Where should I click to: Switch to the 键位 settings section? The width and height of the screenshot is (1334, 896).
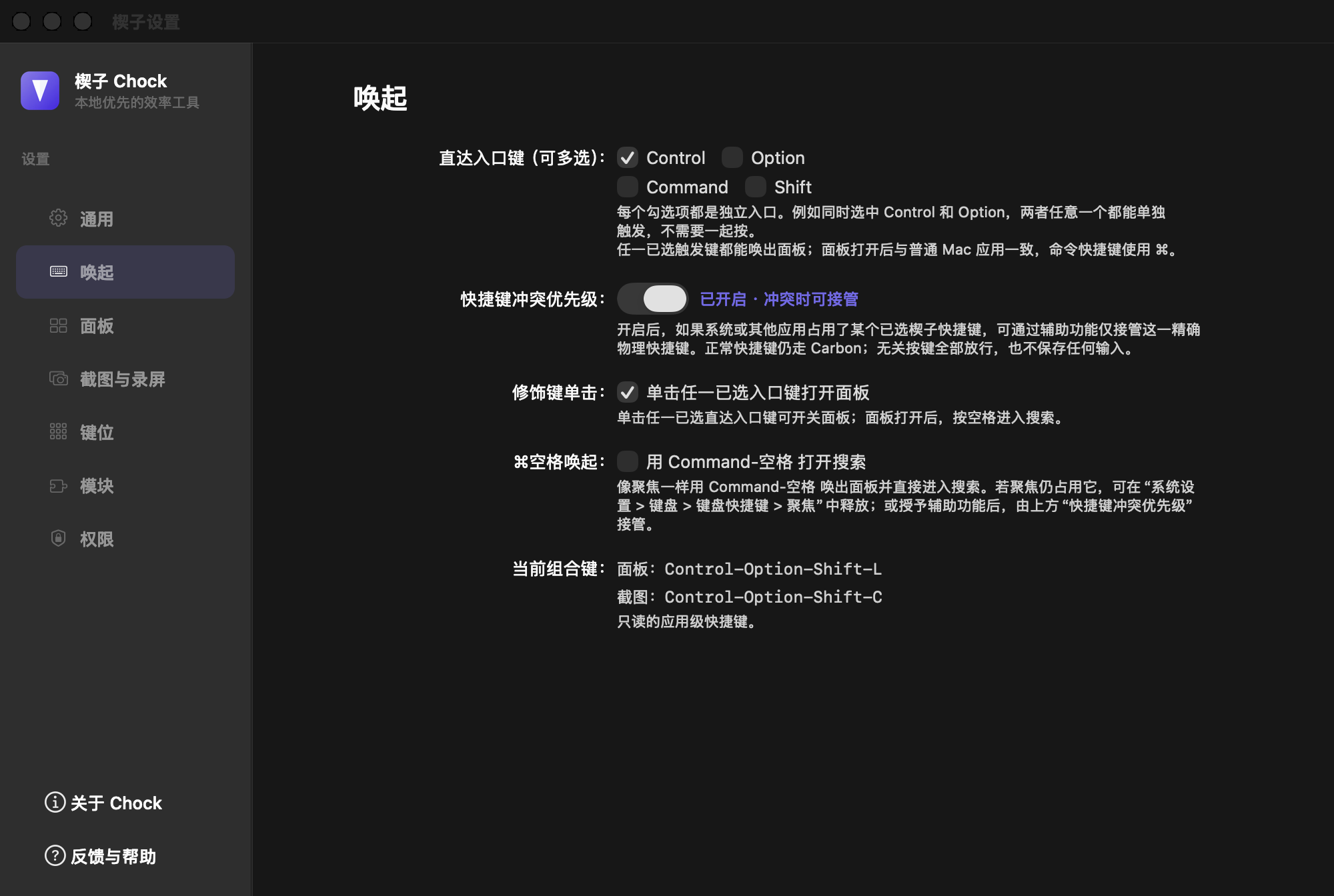pos(125,432)
